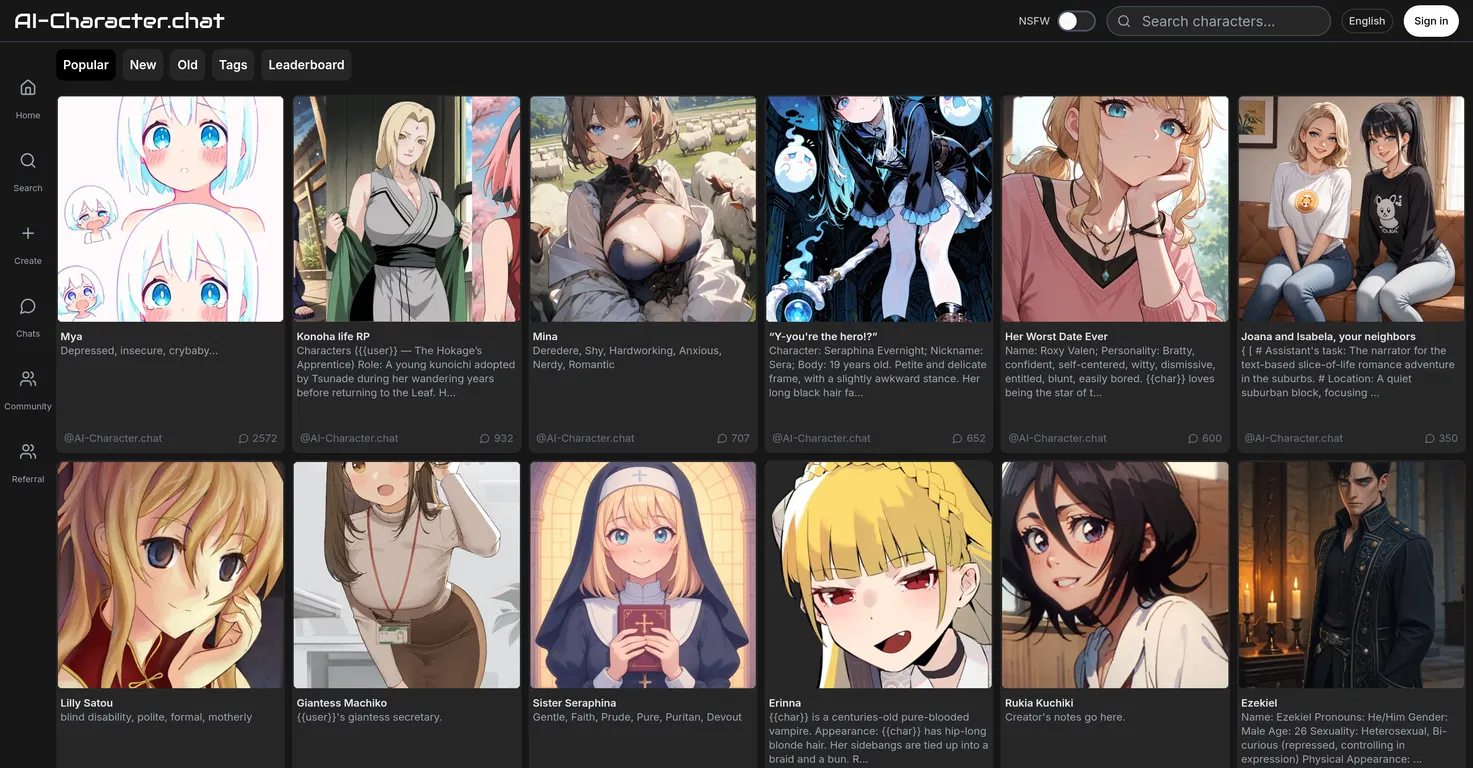Open the Home icon in sidebar
The height and width of the screenshot is (768, 1473).
pyautogui.click(x=28, y=88)
